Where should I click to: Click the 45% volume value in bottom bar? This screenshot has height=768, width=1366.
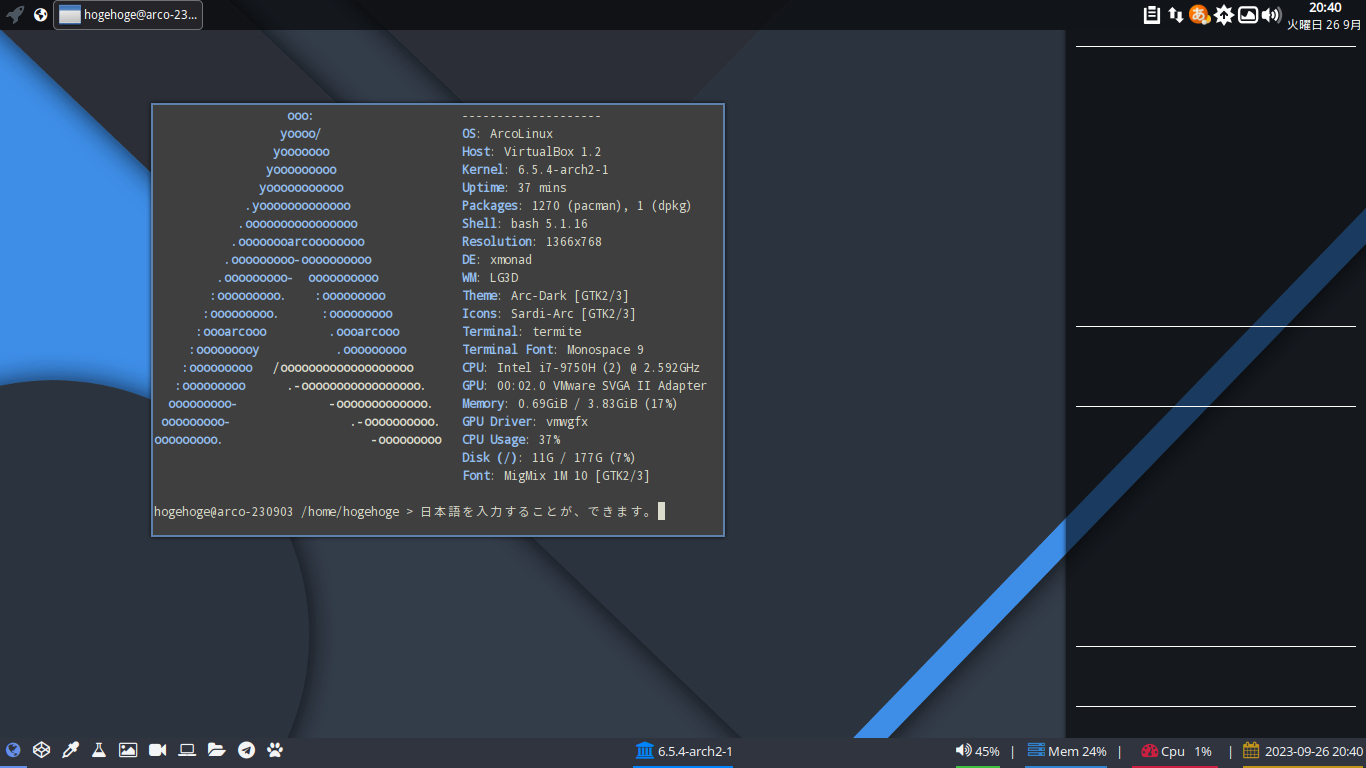[x=987, y=751]
